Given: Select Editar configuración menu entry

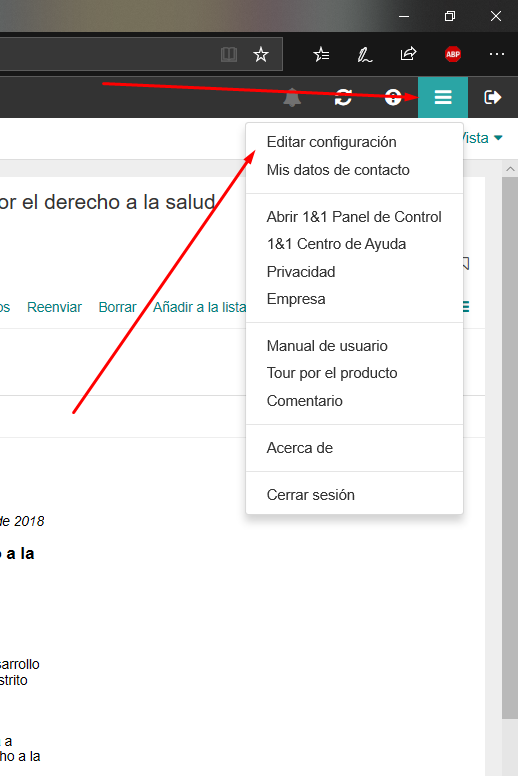Looking at the screenshot, I should tap(331, 142).
